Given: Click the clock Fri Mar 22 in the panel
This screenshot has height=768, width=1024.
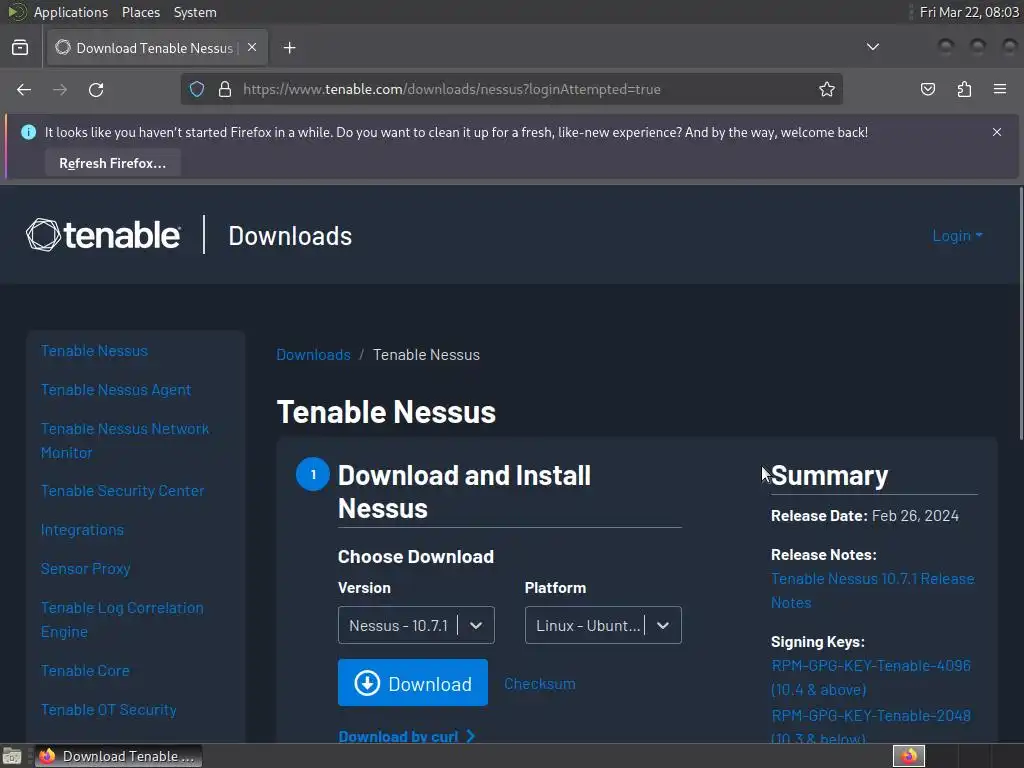Looking at the screenshot, I should (968, 12).
